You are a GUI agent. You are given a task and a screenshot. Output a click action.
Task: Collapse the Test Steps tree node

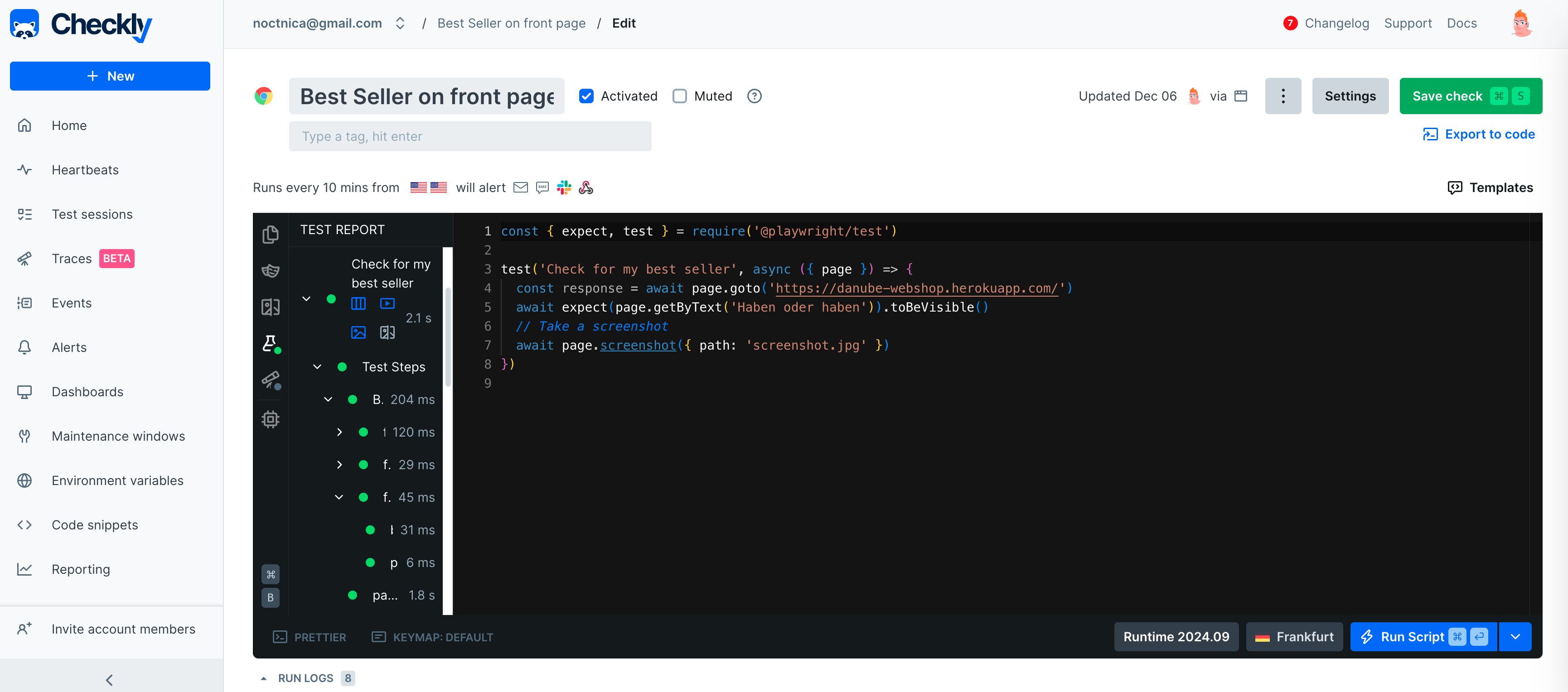[x=316, y=366]
